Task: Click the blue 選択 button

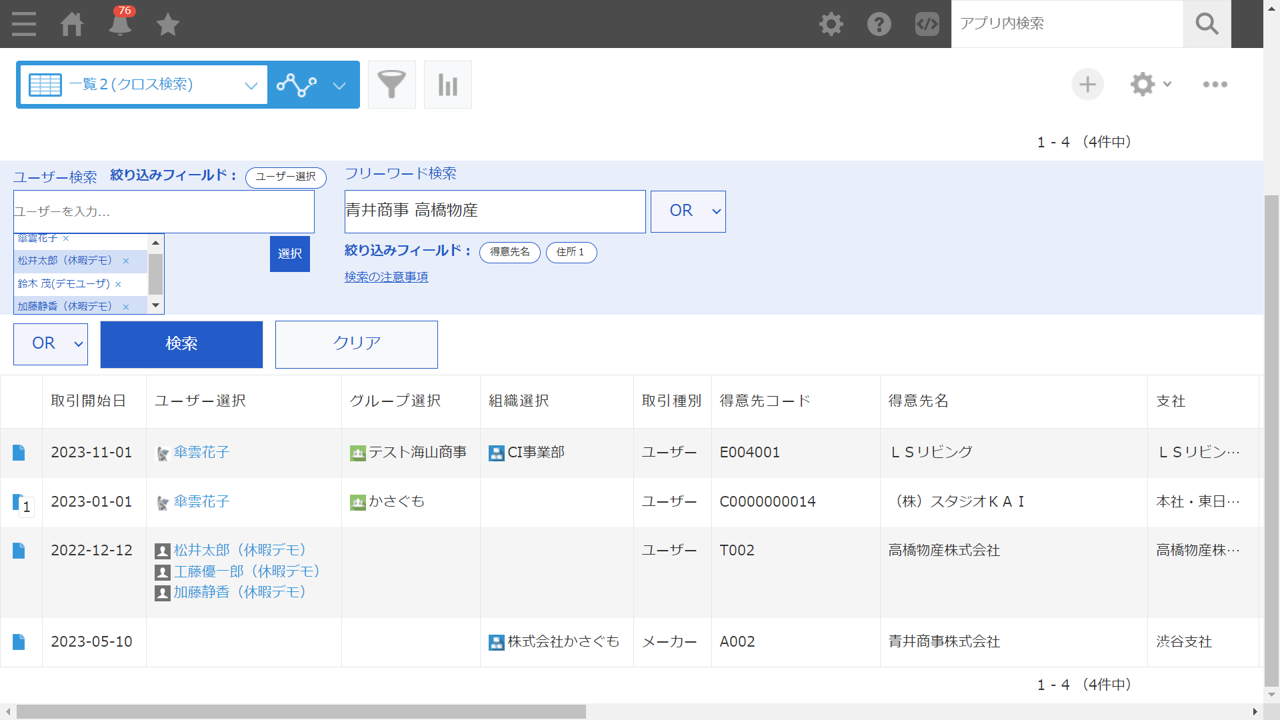Action: (x=290, y=254)
